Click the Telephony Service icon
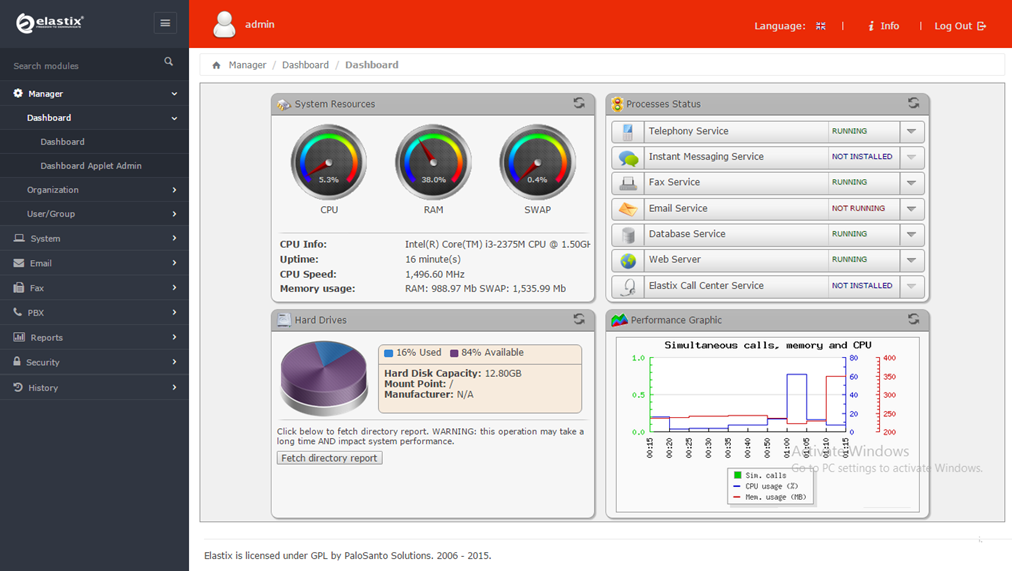Image resolution: width=1012 pixels, height=571 pixels. click(x=628, y=132)
